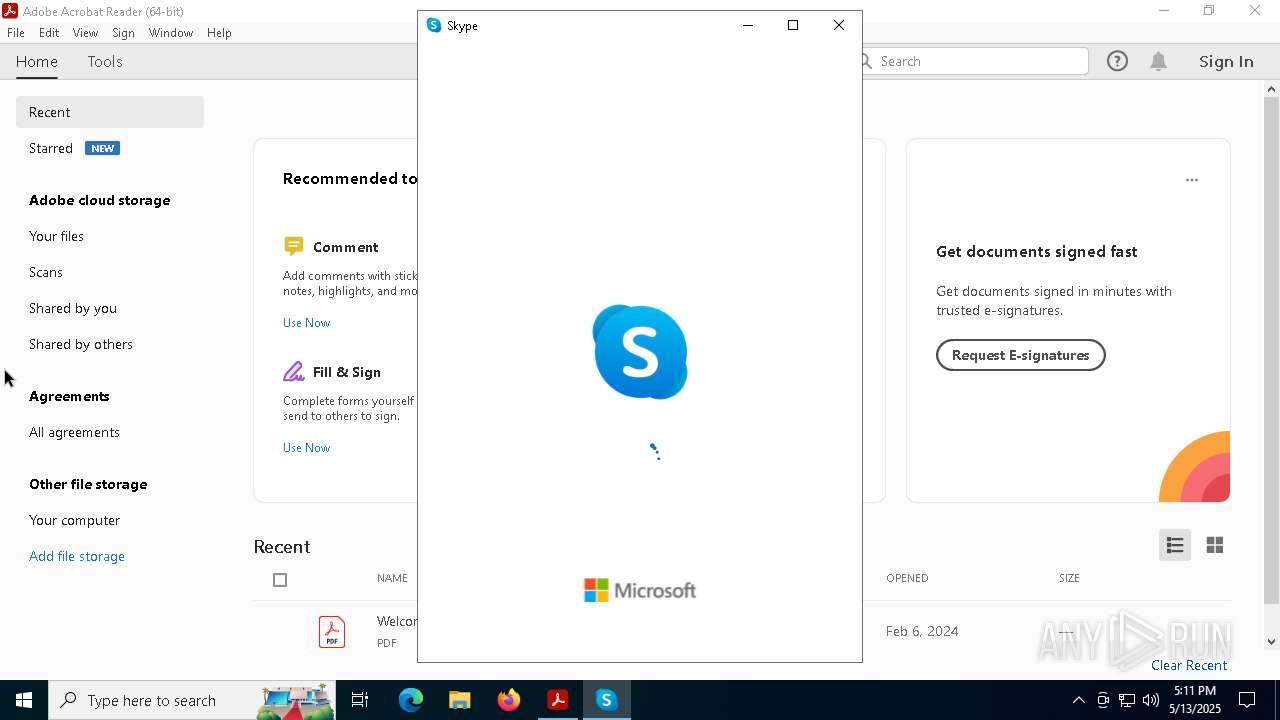This screenshot has height=720, width=1280.
Task: Open the Help menu
Action: tap(219, 33)
